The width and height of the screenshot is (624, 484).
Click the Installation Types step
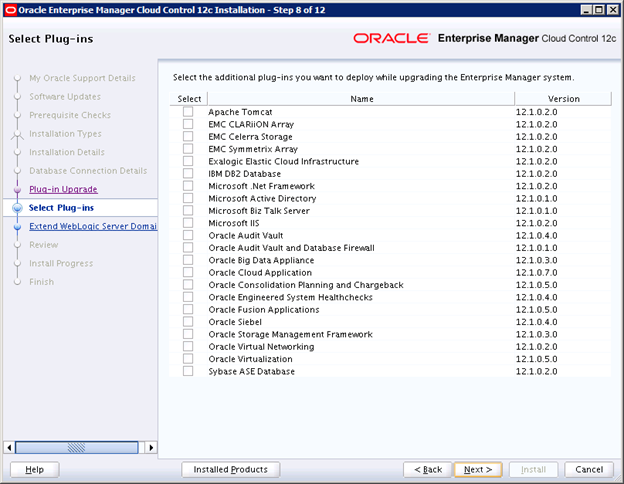click(x=65, y=134)
